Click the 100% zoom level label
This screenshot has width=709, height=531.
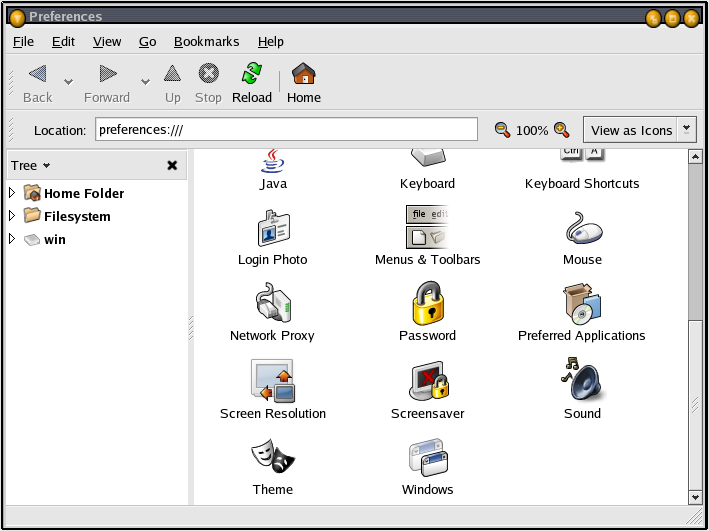coord(532,131)
